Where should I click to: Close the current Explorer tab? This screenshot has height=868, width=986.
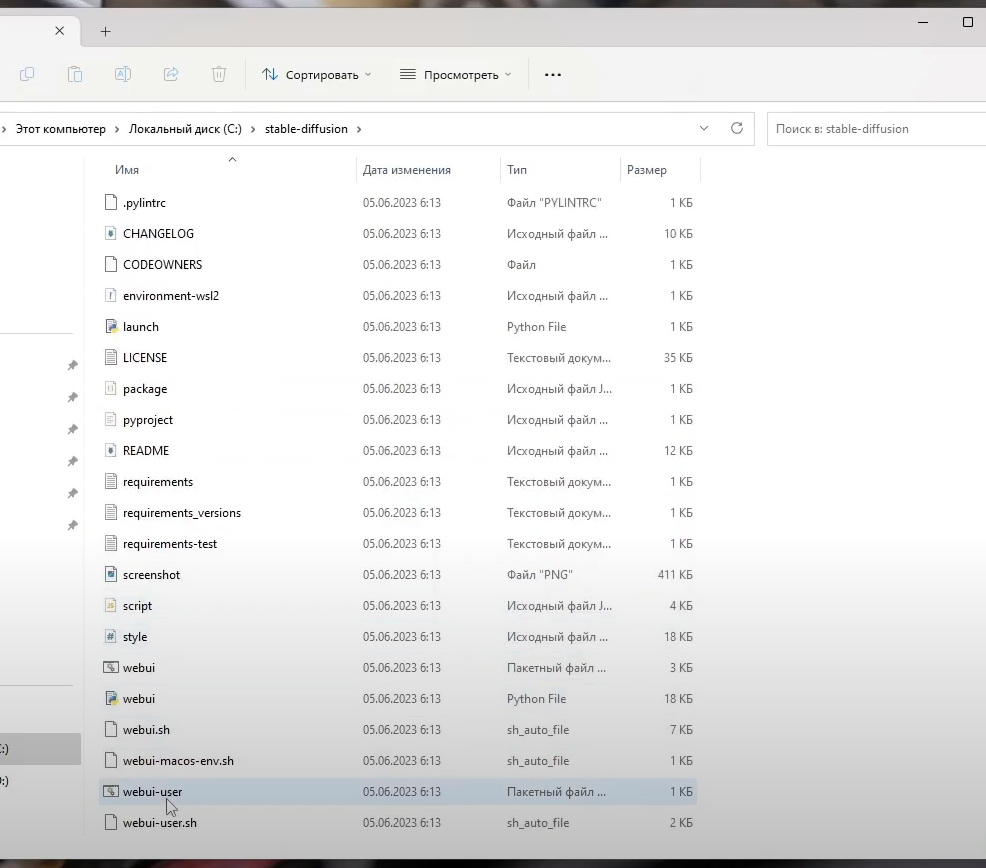click(60, 31)
